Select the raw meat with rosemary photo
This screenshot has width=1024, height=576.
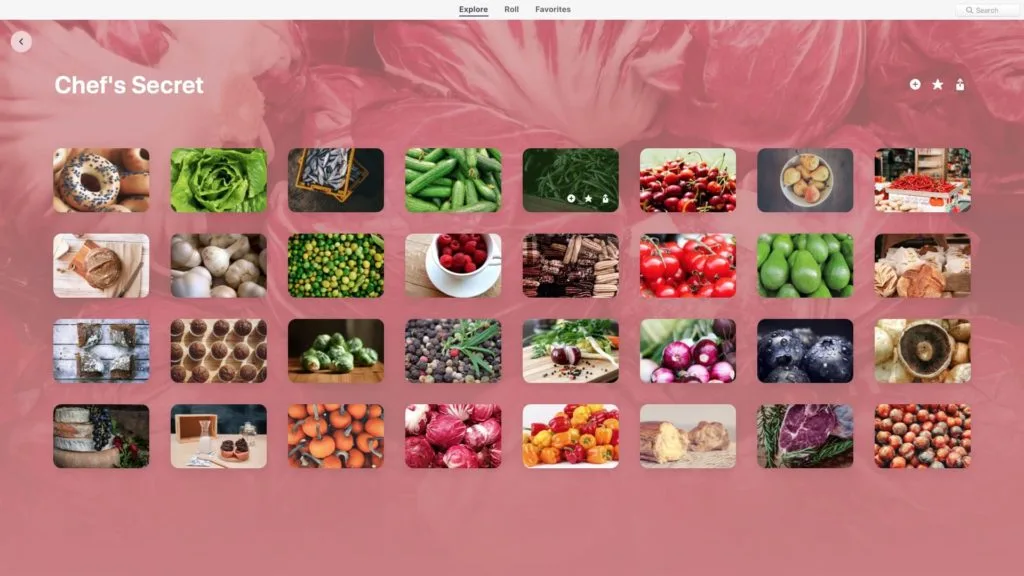point(805,436)
